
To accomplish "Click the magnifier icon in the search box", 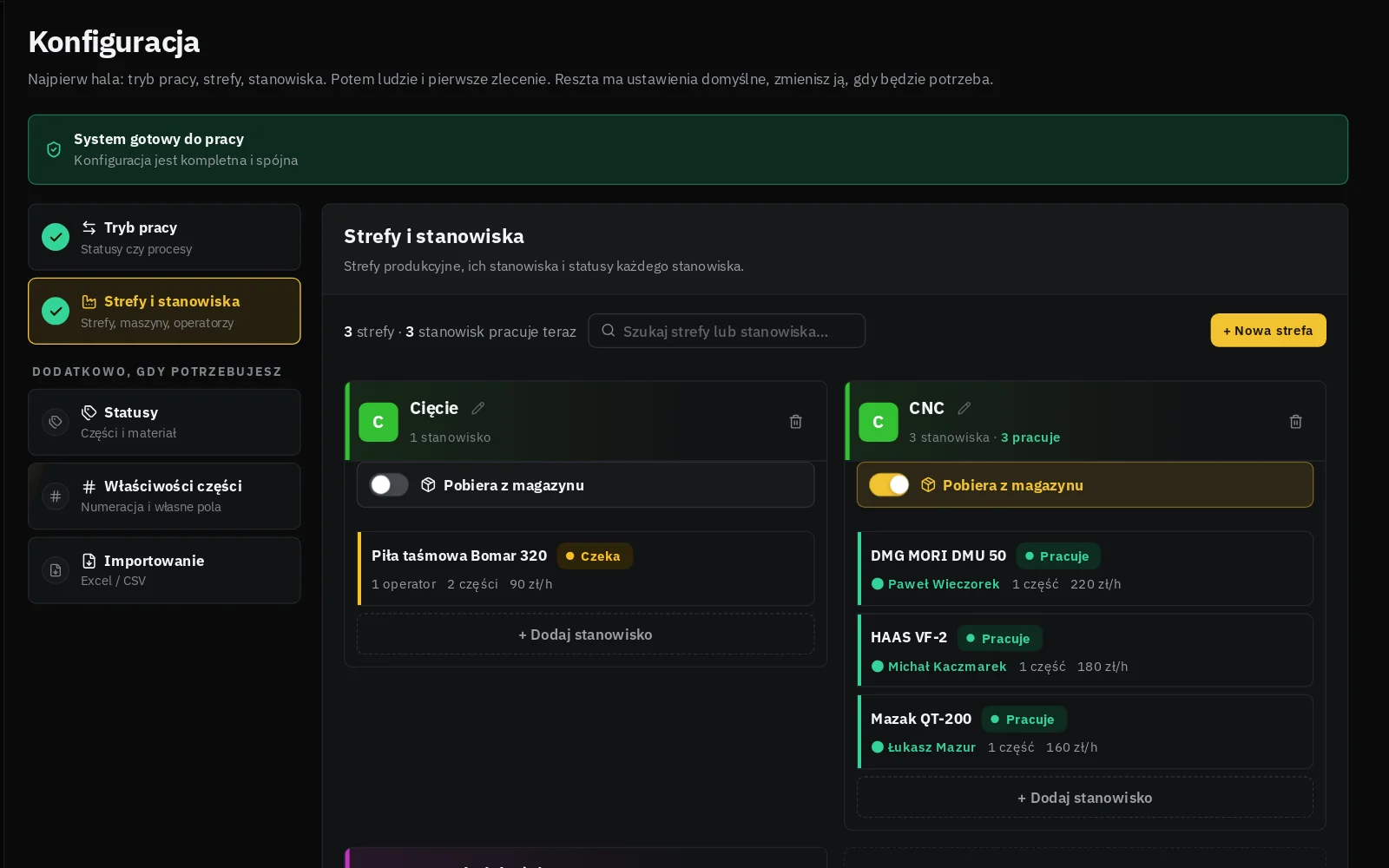I will (x=609, y=331).
